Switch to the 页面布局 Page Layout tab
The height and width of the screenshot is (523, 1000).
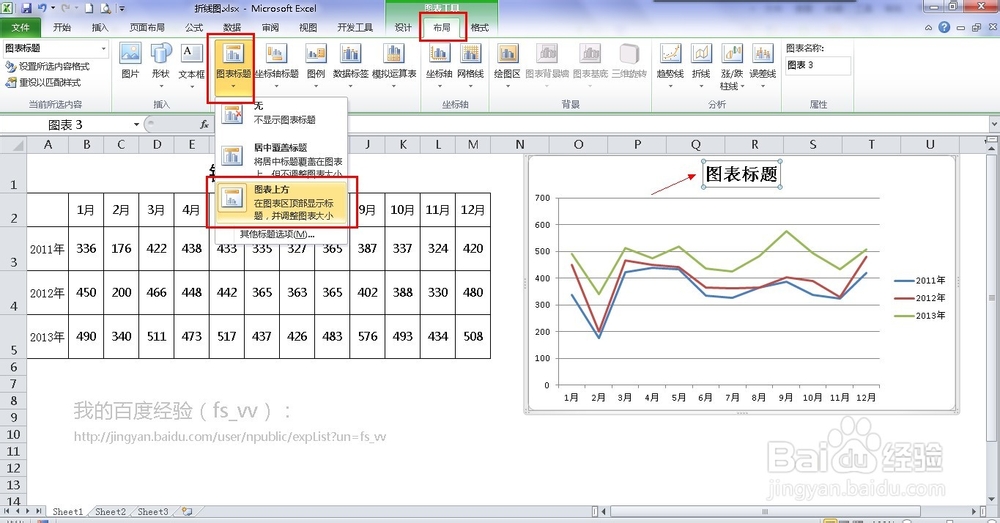pos(147,27)
